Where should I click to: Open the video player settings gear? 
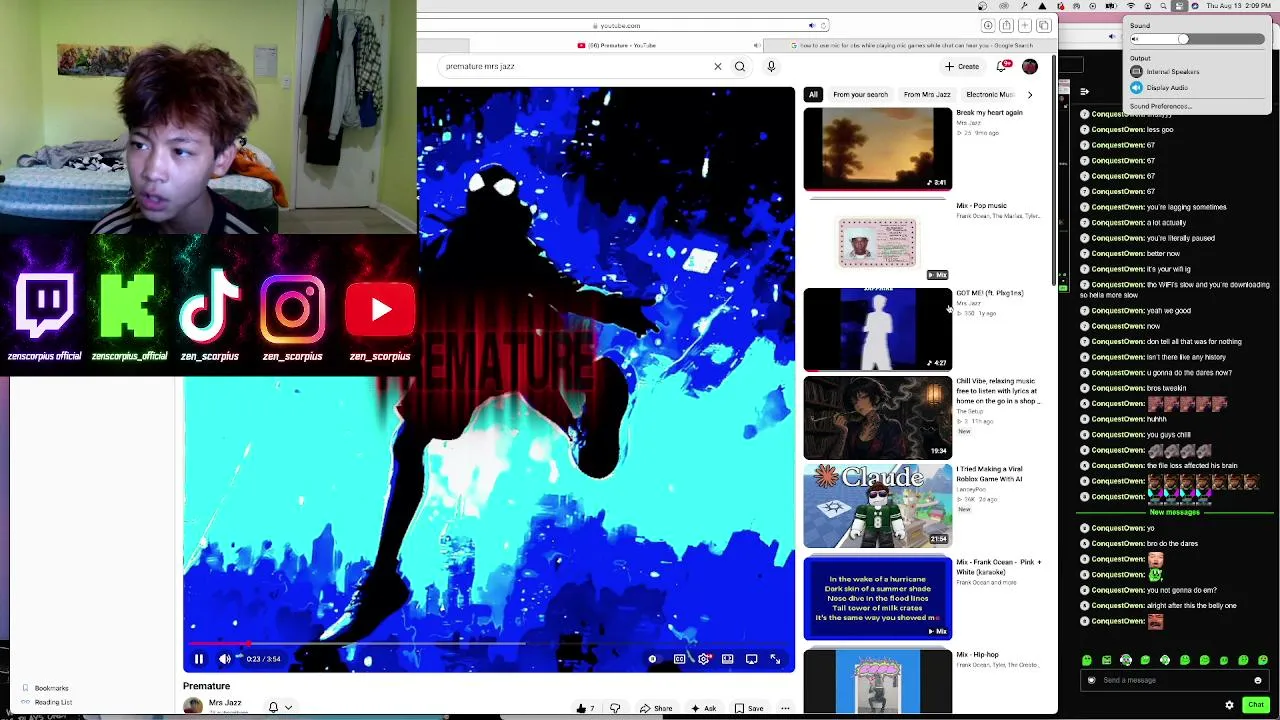tap(704, 659)
